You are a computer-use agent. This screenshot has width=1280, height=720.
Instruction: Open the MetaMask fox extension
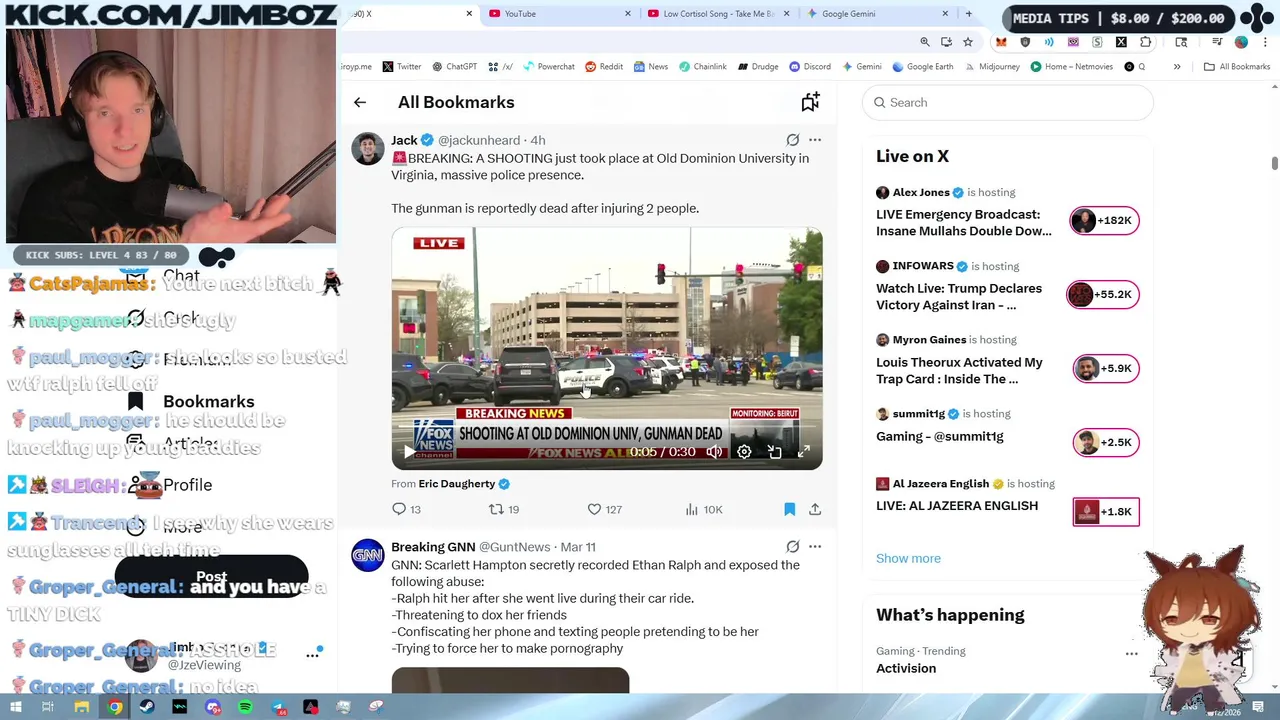(x=1001, y=42)
